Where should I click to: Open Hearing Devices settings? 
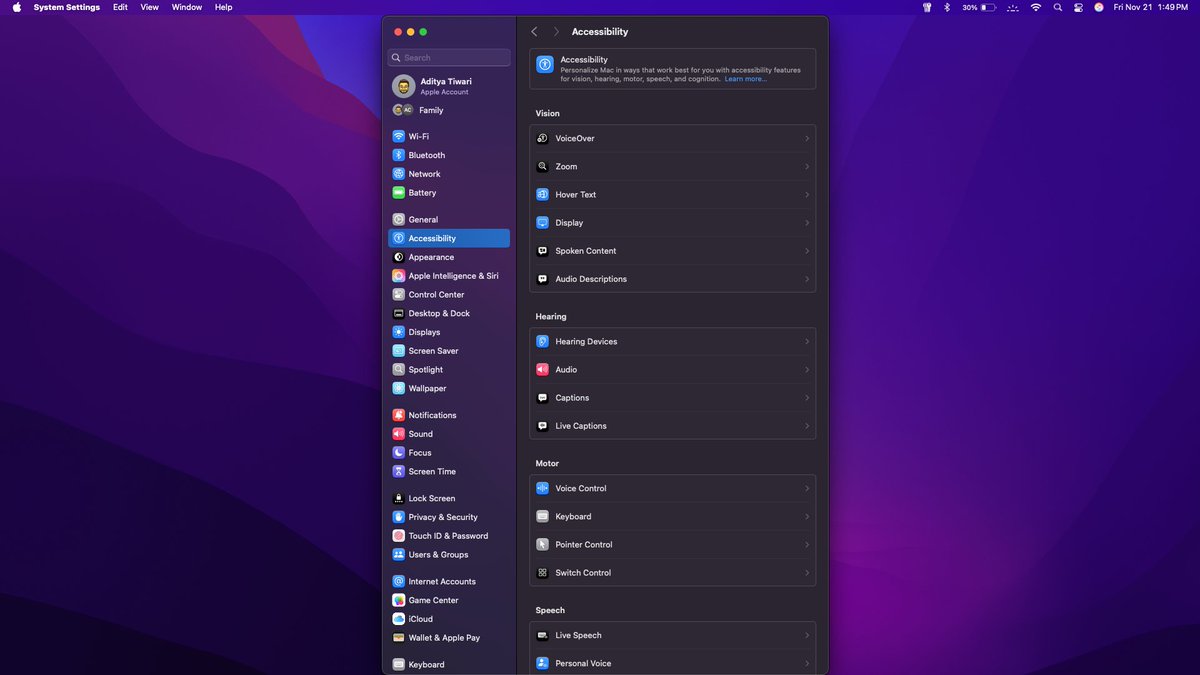pyautogui.click(x=672, y=341)
